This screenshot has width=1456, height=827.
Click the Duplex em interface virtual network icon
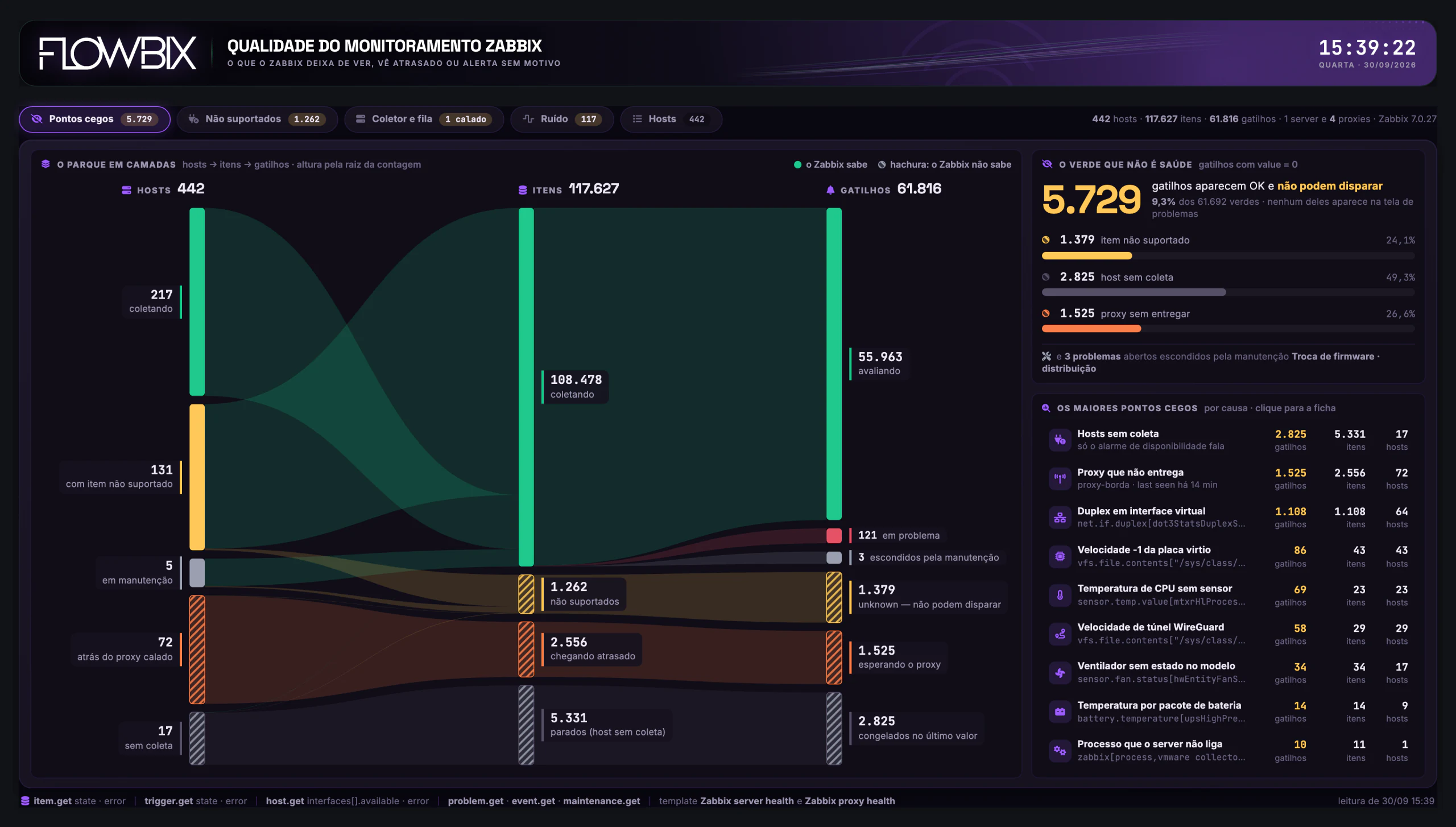pyautogui.click(x=1060, y=517)
